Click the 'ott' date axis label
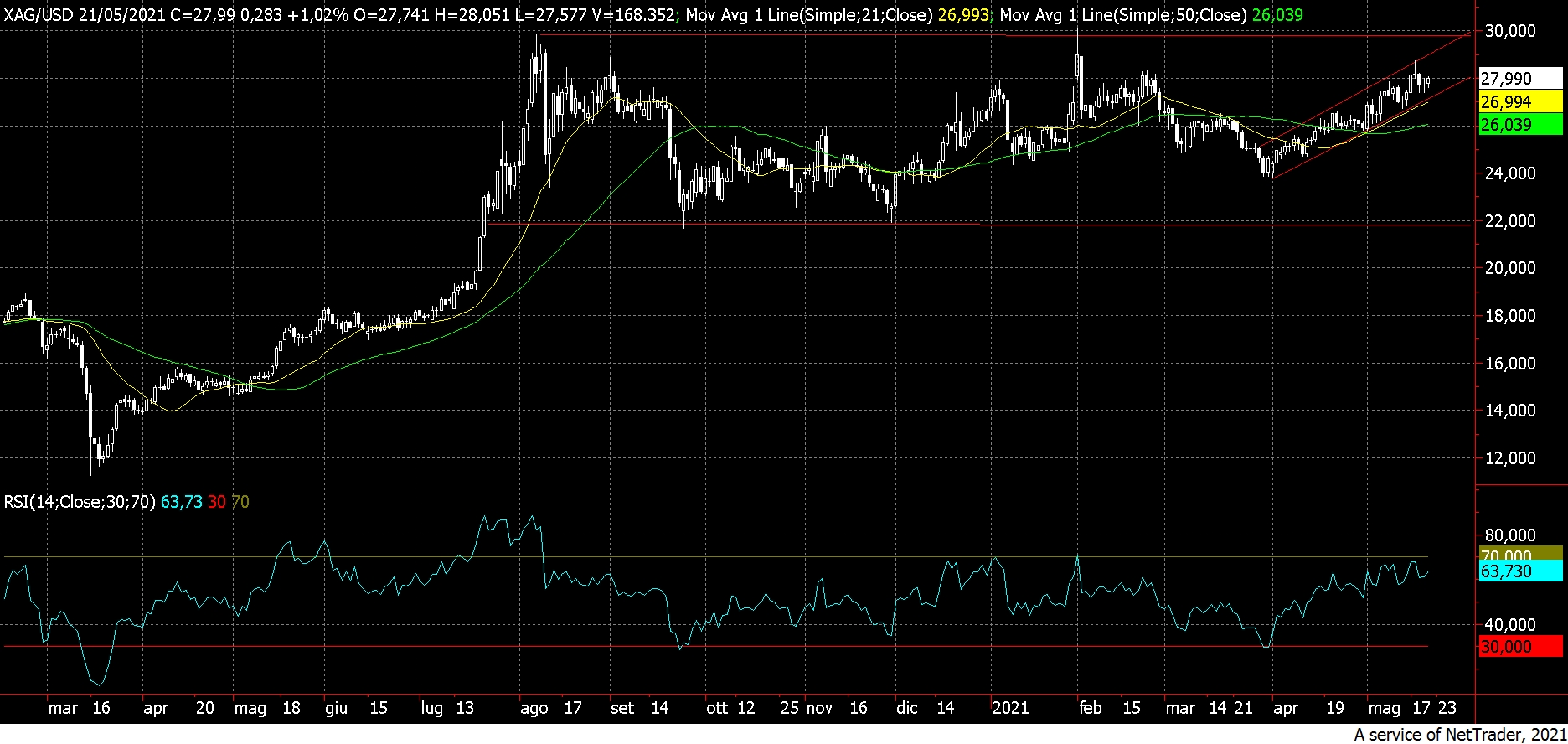Screen dimensions: 1568x744 (x=717, y=708)
